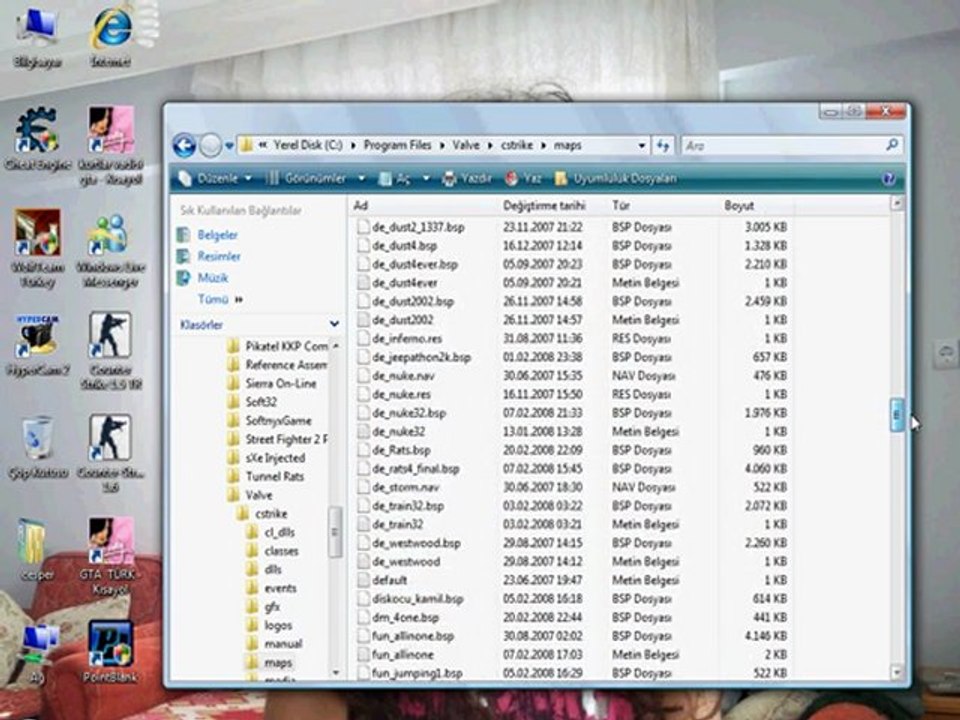Sort by the Ad column header
The width and height of the screenshot is (960, 720).
(424, 206)
